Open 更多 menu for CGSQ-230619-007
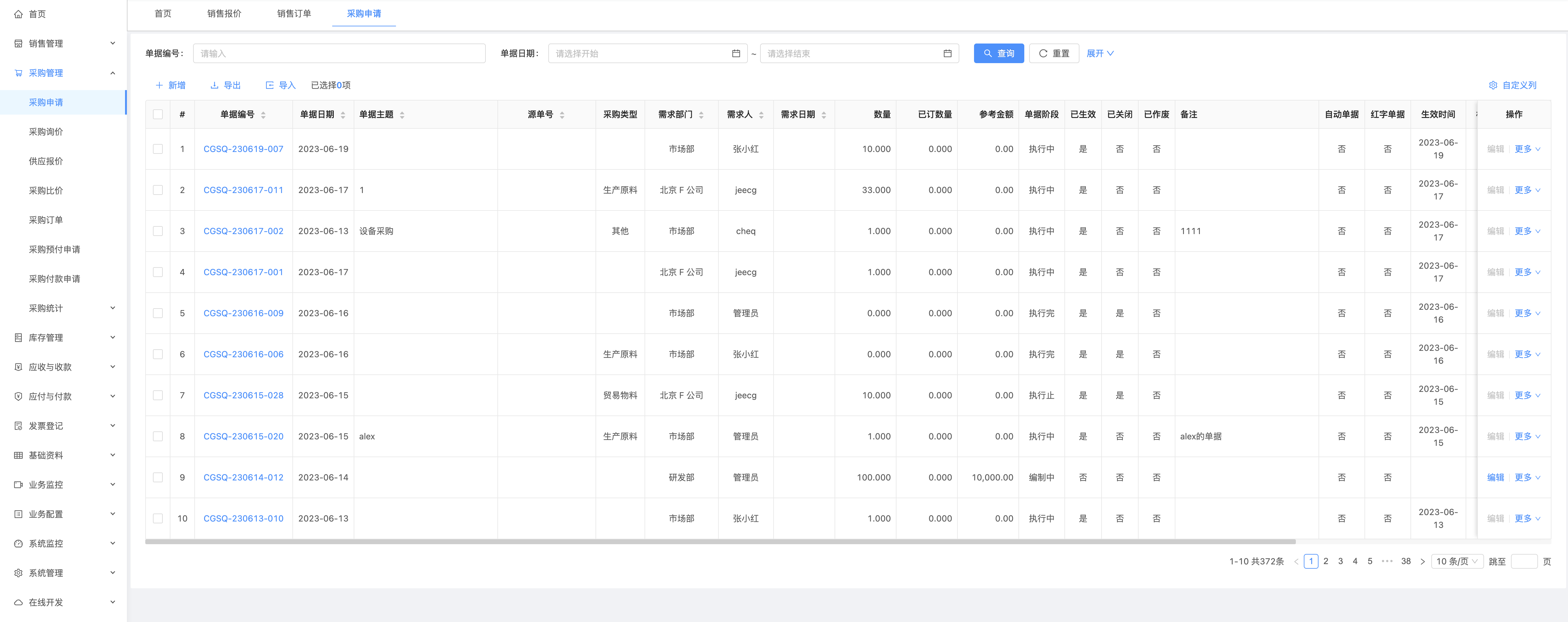Viewport: 1568px width, 622px height. (1527, 149)
